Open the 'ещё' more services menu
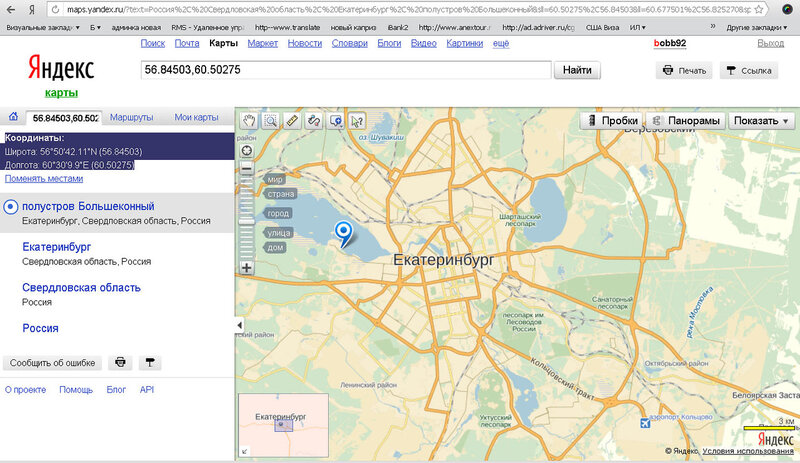 click(x=500, y=44)
